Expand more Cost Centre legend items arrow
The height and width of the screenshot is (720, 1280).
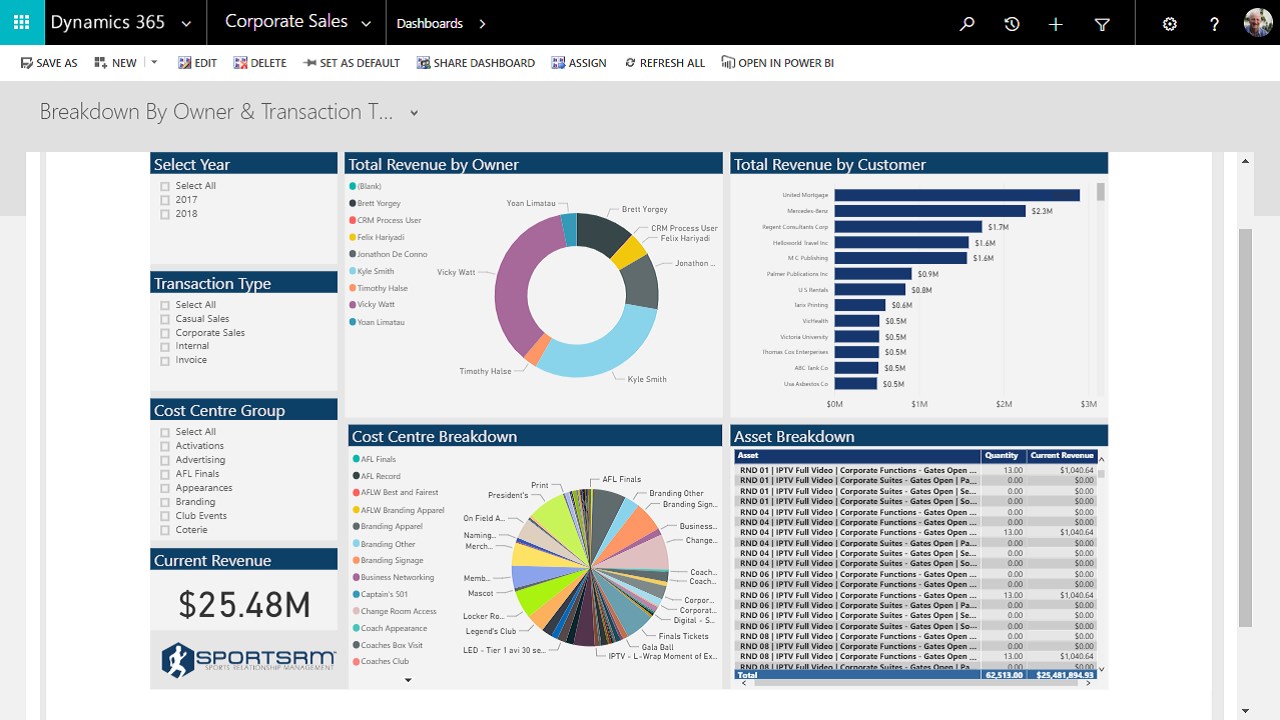coord(408,680)
